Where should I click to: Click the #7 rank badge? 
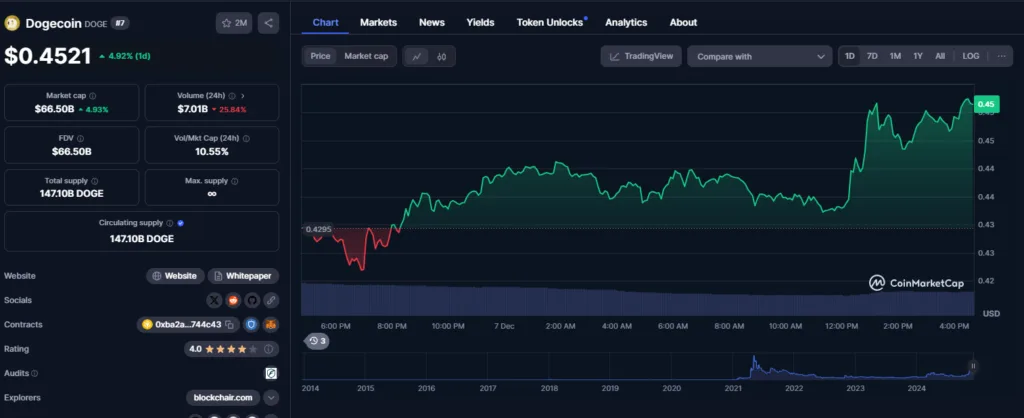[x=120, y=24]
